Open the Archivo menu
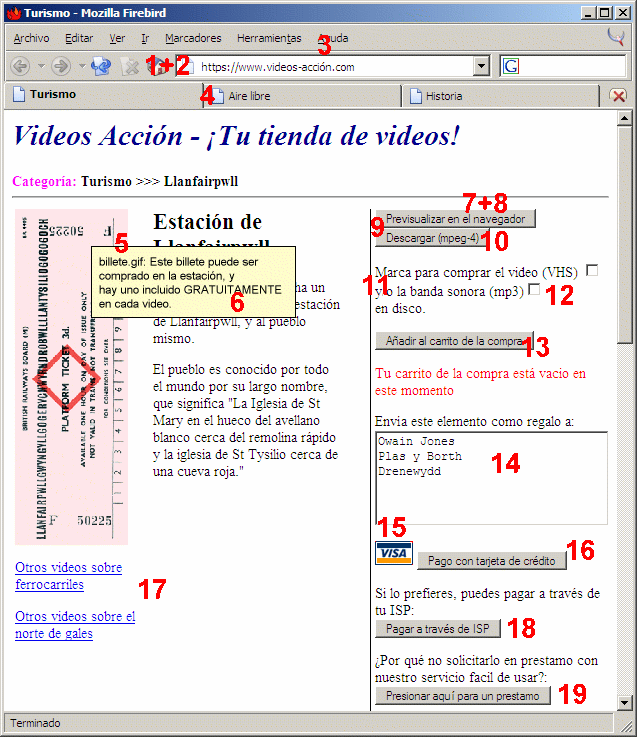This screenshot has height=737, width=637. click(x=31, y=38)
